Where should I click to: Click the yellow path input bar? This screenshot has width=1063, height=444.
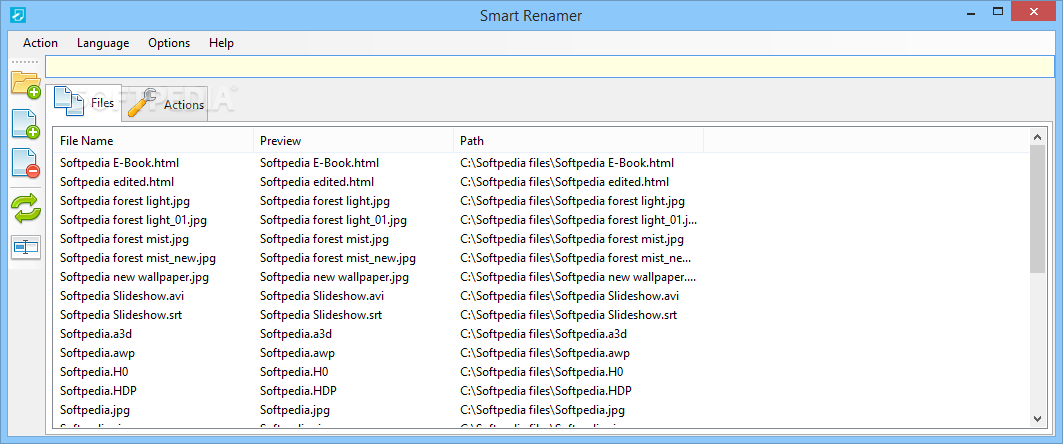pos(549,66)
